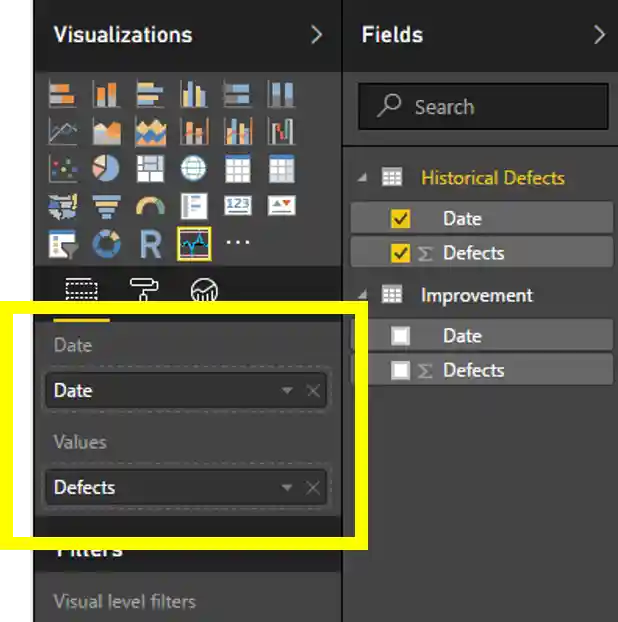Switch to the Format paint roller tab
The height and width of the screenshot is (622, 618).
144,290
